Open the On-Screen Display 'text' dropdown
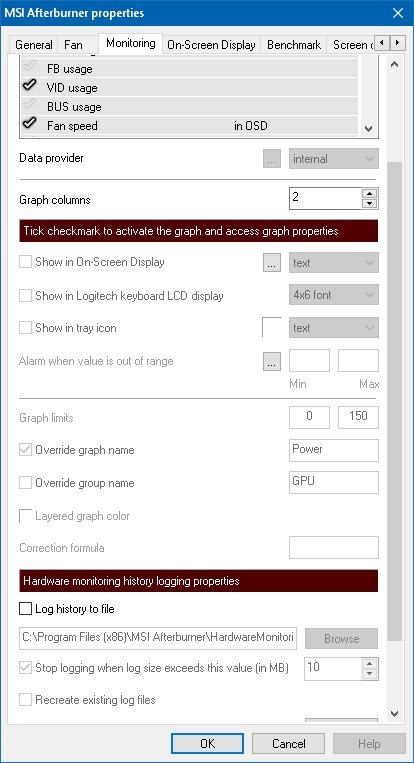 point(334,263)
